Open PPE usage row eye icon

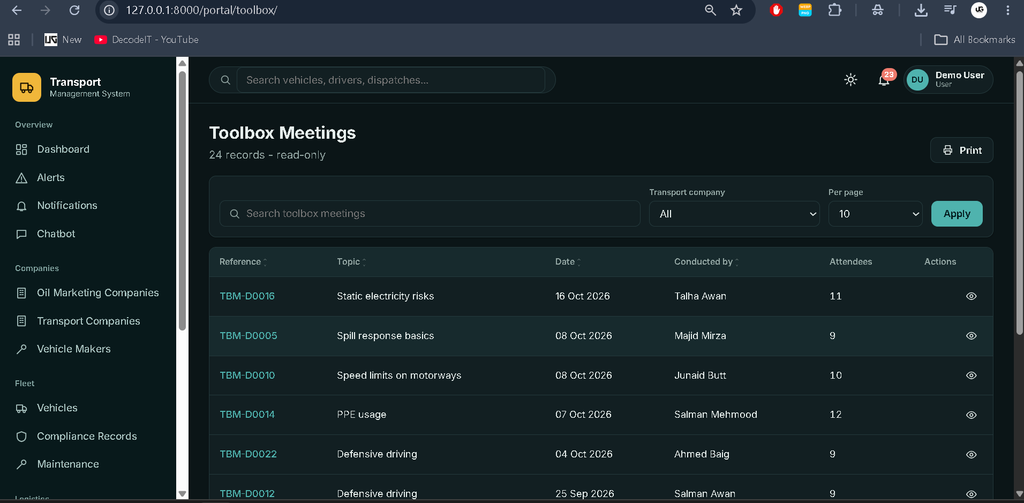tap(971, 415)
